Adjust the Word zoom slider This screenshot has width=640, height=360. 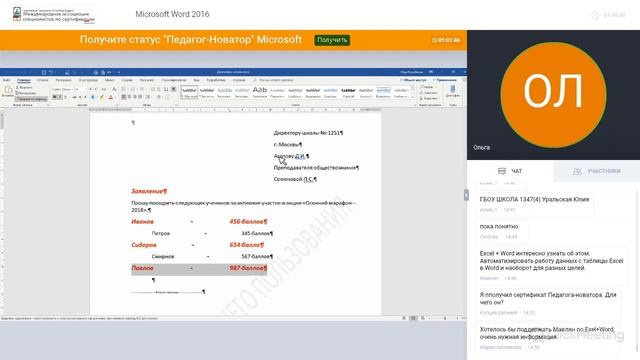tap(445, 318)
